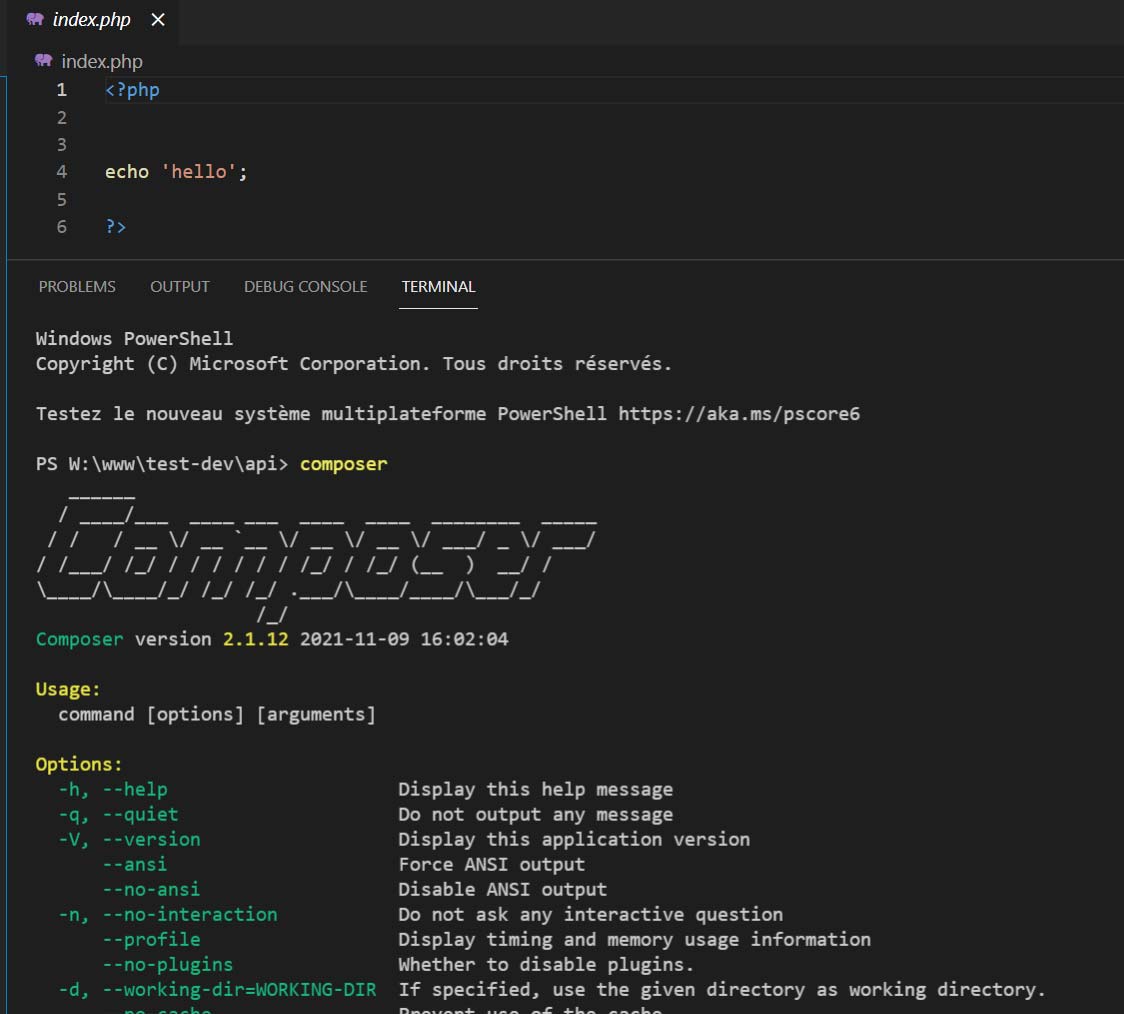Click the 'Windows PowerShell' header line
The width and height of the screenshot is (1124, 1014).
point(135,339)
